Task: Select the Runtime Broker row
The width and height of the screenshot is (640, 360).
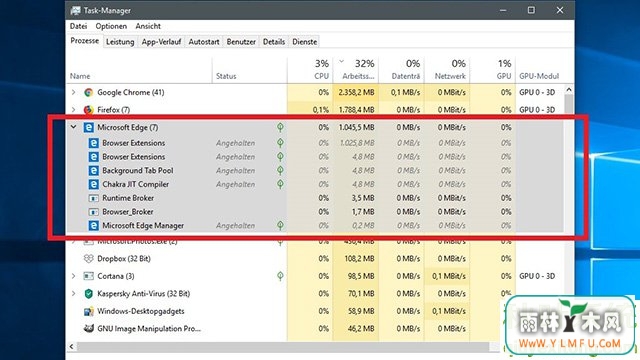Action: click(315, 198)
